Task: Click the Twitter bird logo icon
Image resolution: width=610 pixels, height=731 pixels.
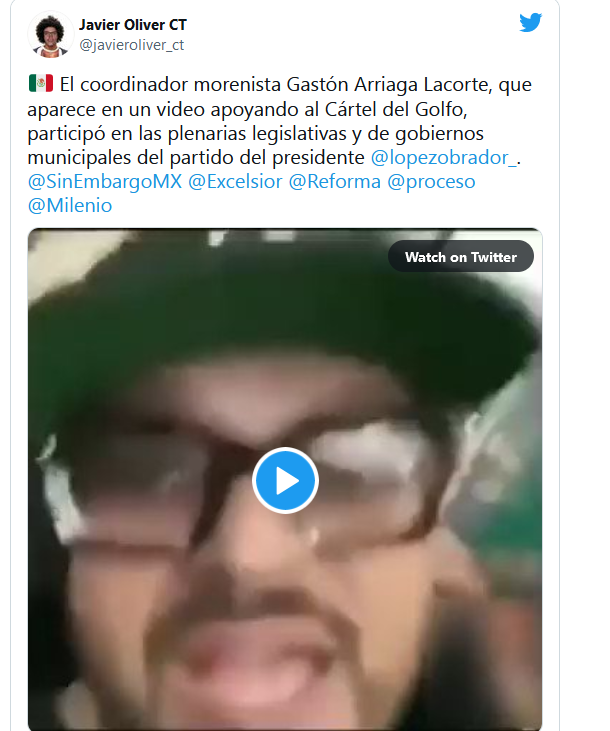Action: coord(530,22)
